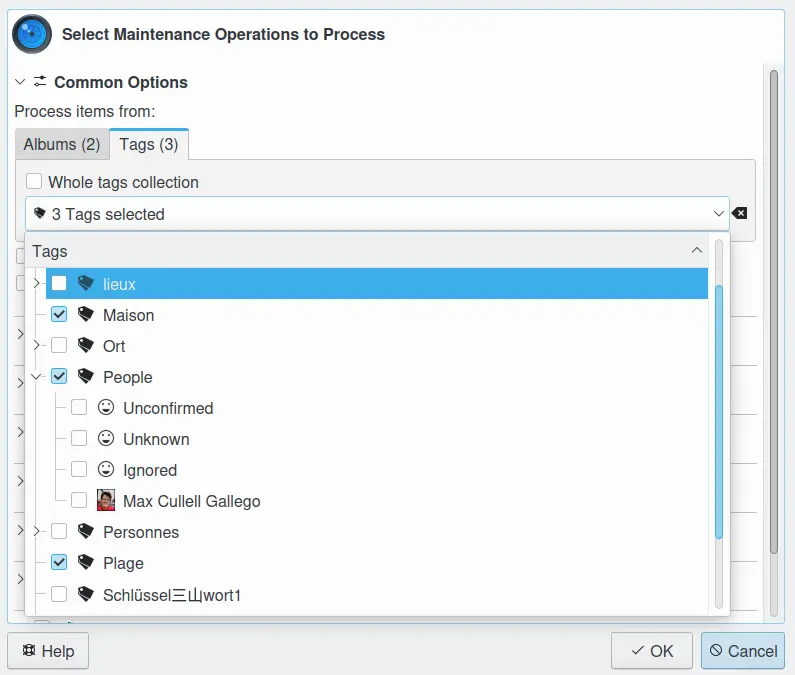Screen dimensions: 795x675
Task: Check the Unknown face tag checkbox
Action: 79,439
